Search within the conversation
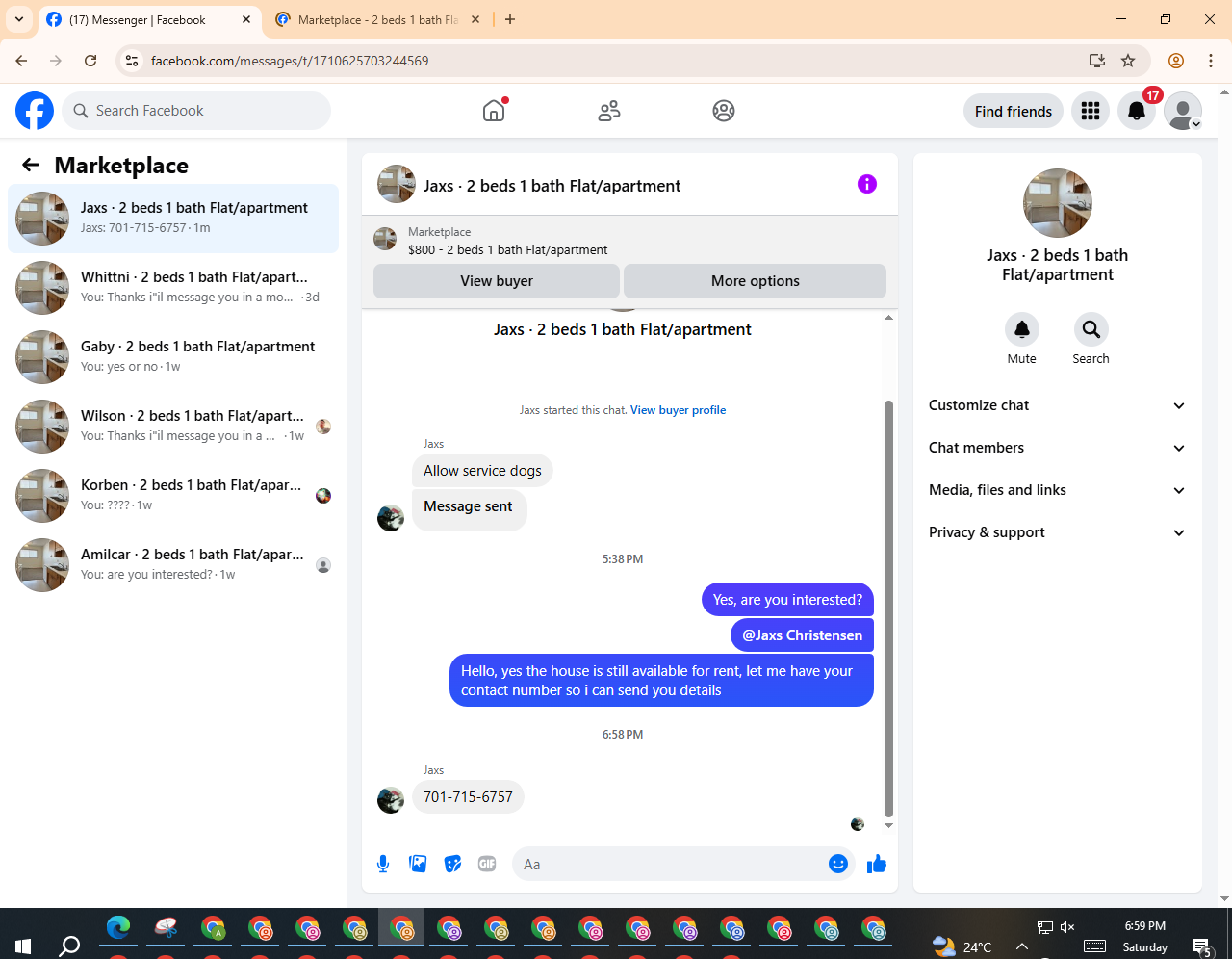 pyautogui.click(x=1091, y=329)
